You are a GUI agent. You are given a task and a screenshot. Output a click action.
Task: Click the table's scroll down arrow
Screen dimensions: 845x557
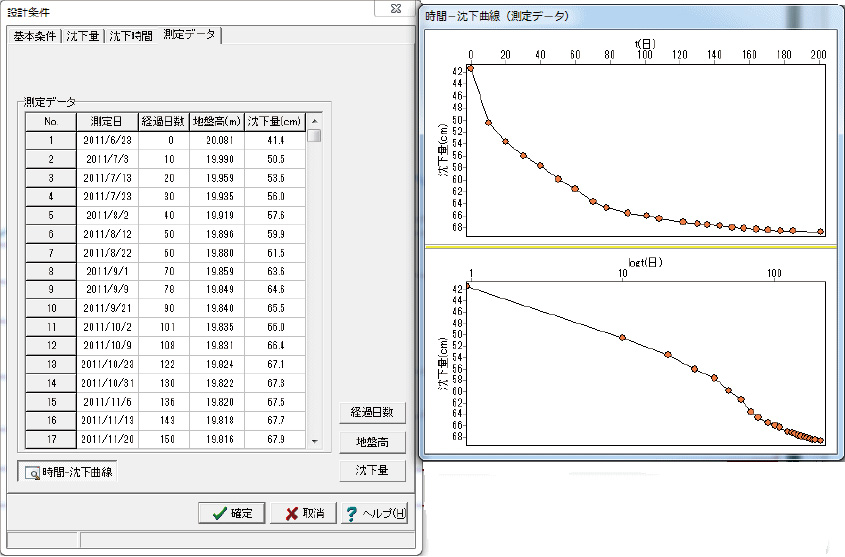coord(315,441)
